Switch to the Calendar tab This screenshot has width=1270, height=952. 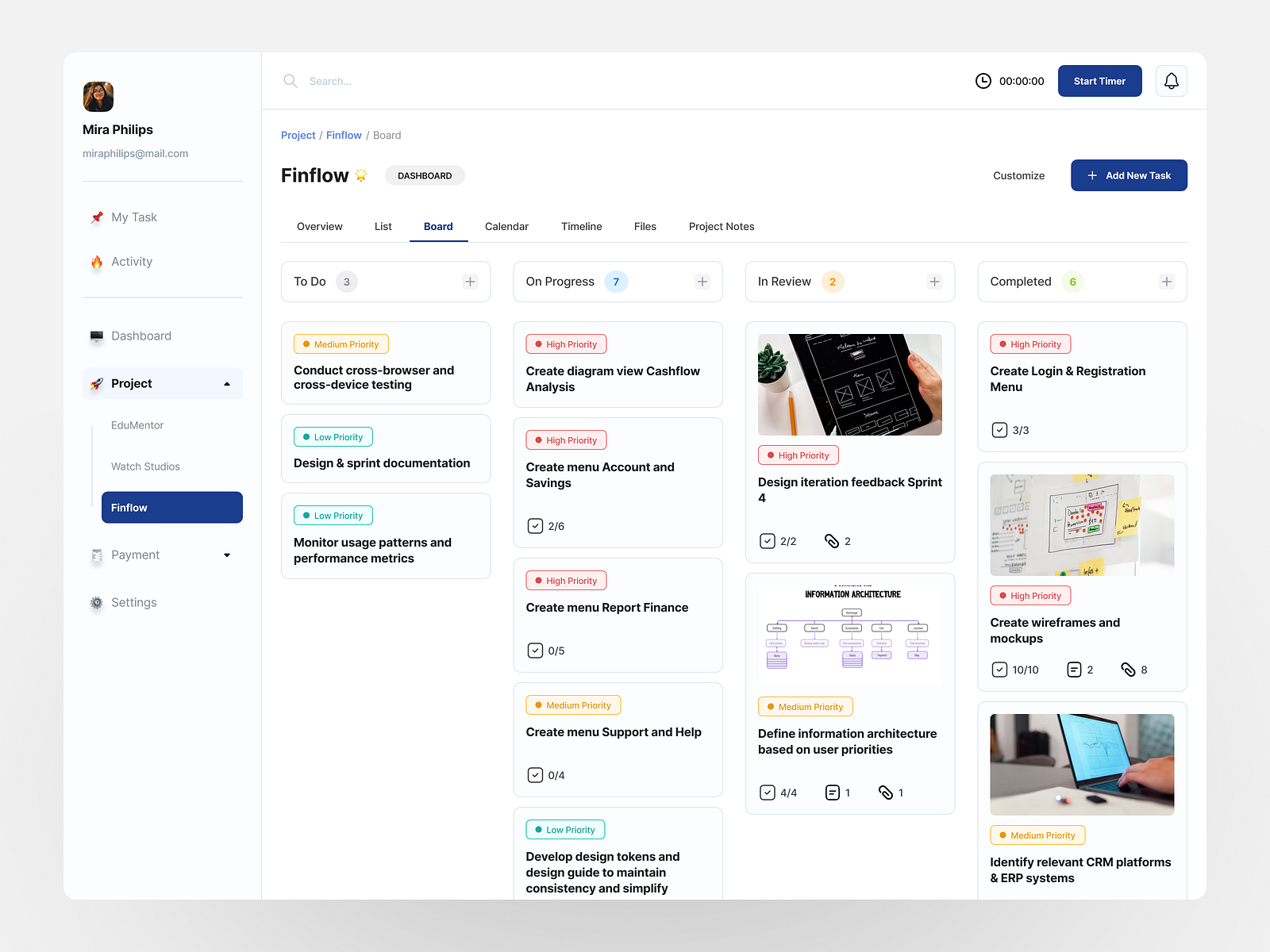point(506,226)
